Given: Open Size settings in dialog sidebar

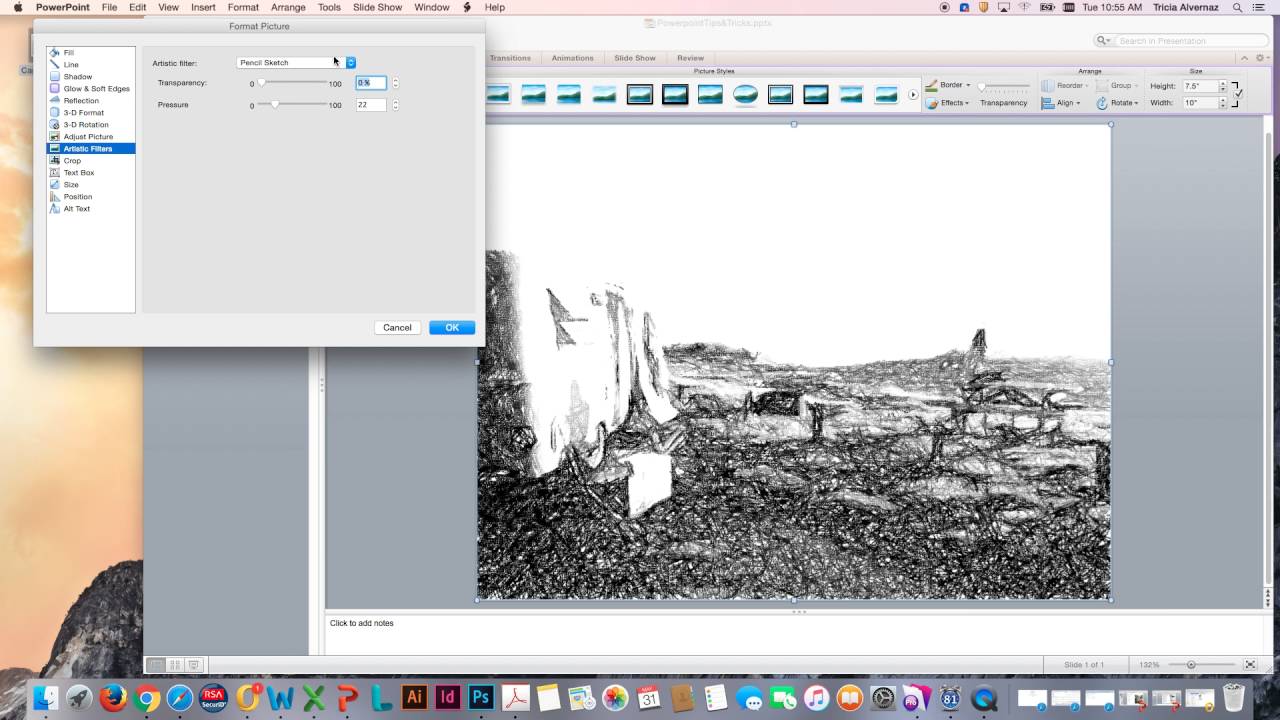Looking at the screenshot, I should tap(91, 185).
